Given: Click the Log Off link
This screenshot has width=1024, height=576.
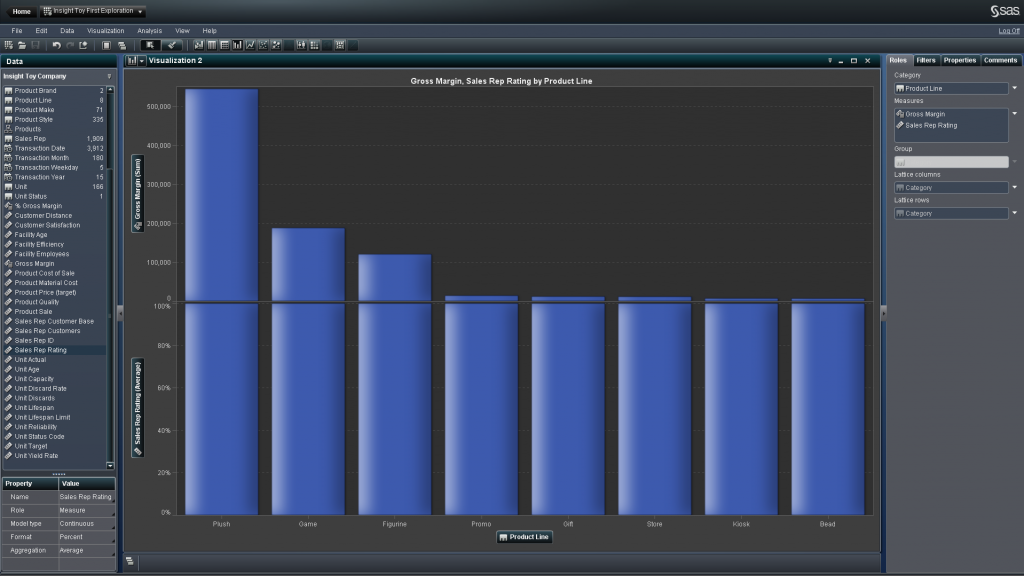Looking at the screenshot, I should coord(1009,31).
